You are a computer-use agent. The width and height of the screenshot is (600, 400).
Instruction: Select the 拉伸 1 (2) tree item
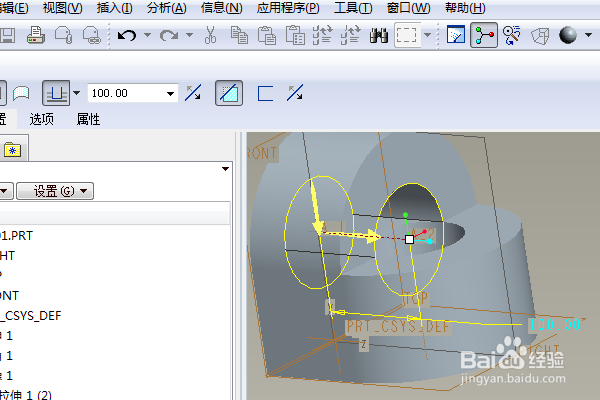click(26, 395)
